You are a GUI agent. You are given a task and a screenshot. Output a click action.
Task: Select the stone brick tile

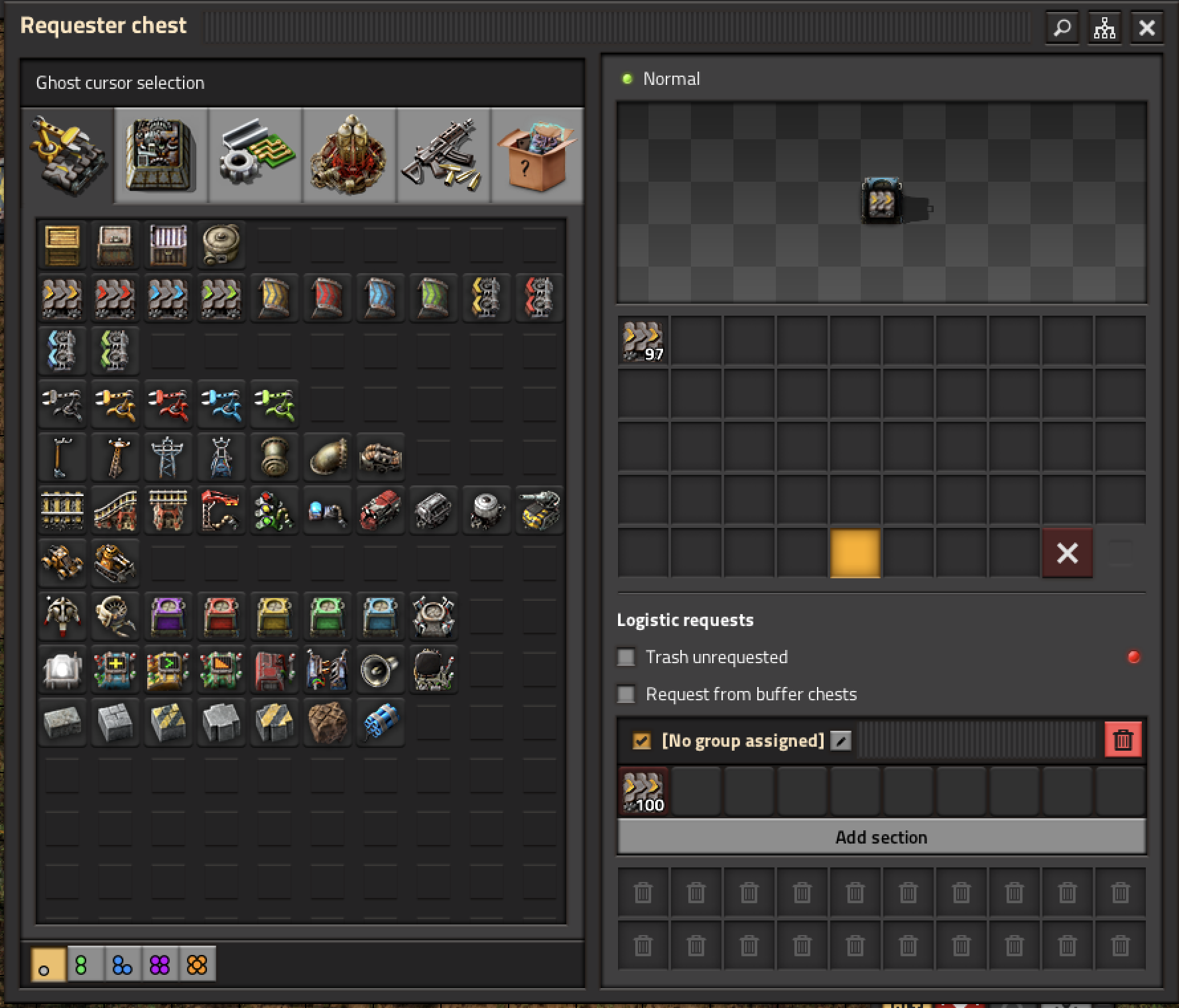point(62,722)
